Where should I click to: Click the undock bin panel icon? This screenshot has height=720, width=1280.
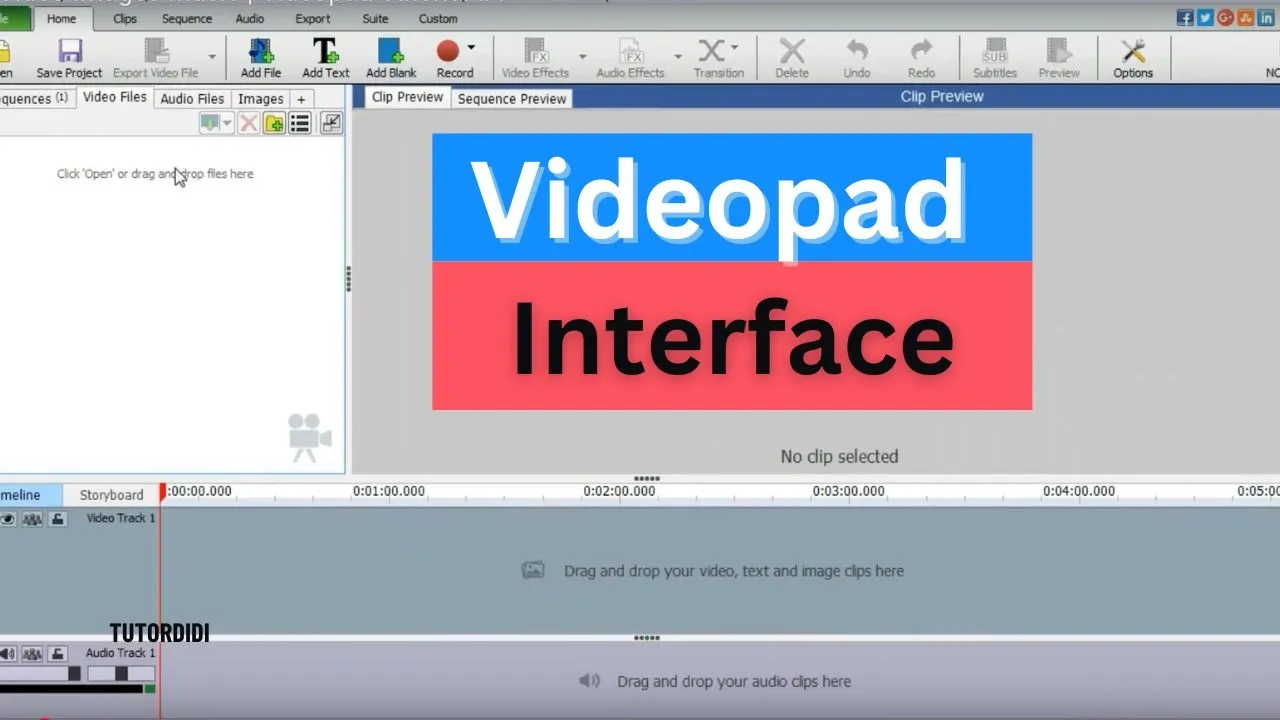point(331,123)
